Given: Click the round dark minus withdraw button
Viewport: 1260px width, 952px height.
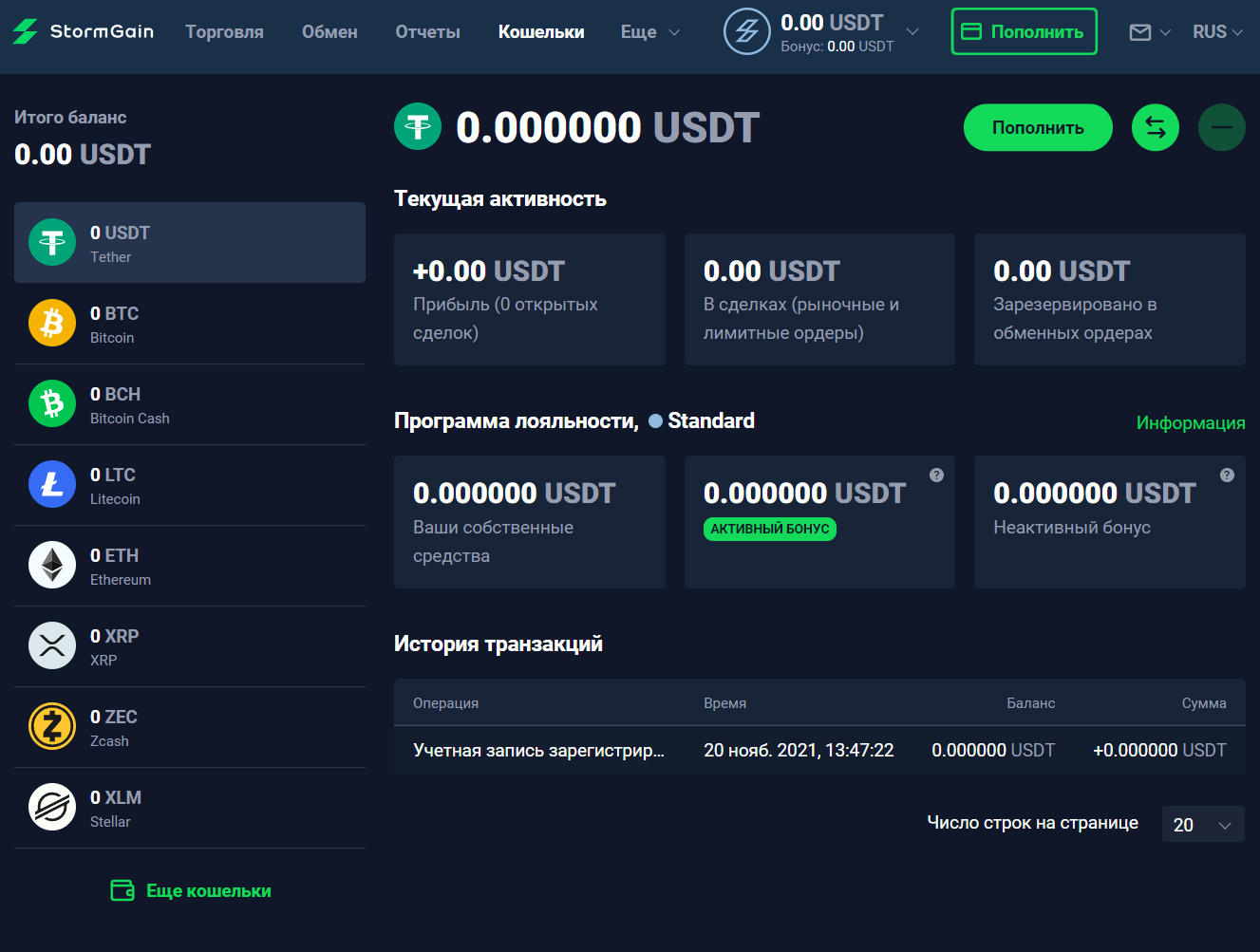Looking at the screenshot, I should tap(1222, 127).
